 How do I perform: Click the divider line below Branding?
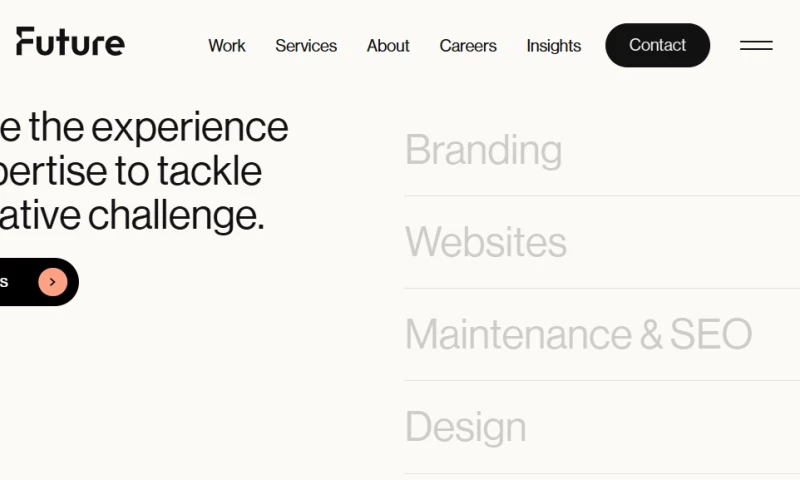point(600,196)
